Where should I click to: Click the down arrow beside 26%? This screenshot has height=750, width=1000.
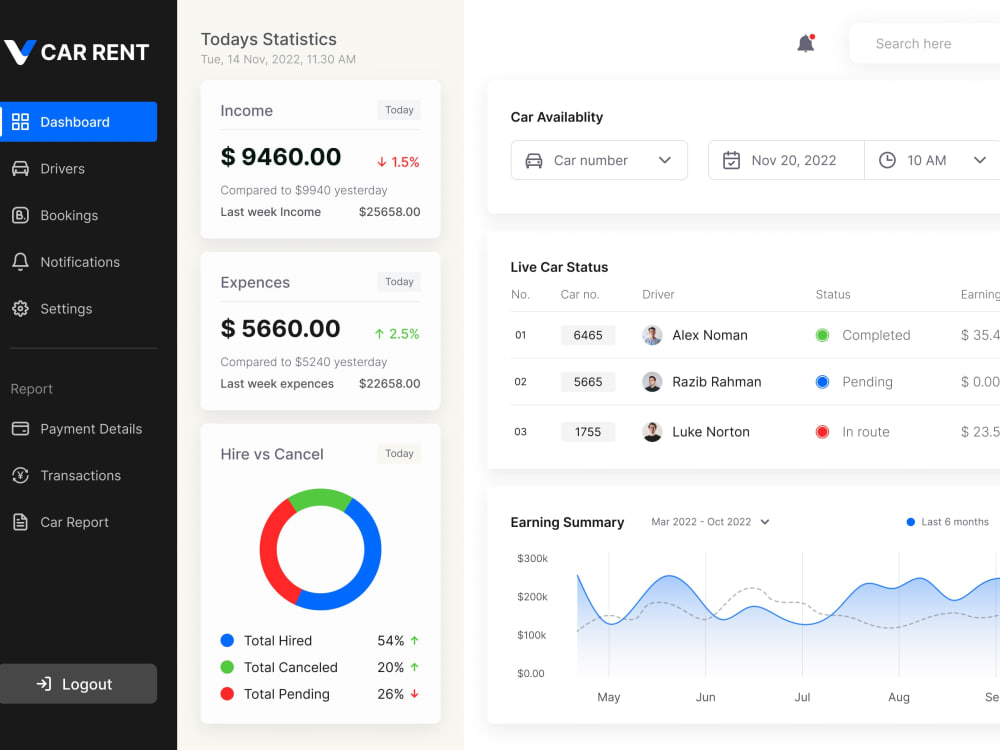click(415, 694)
